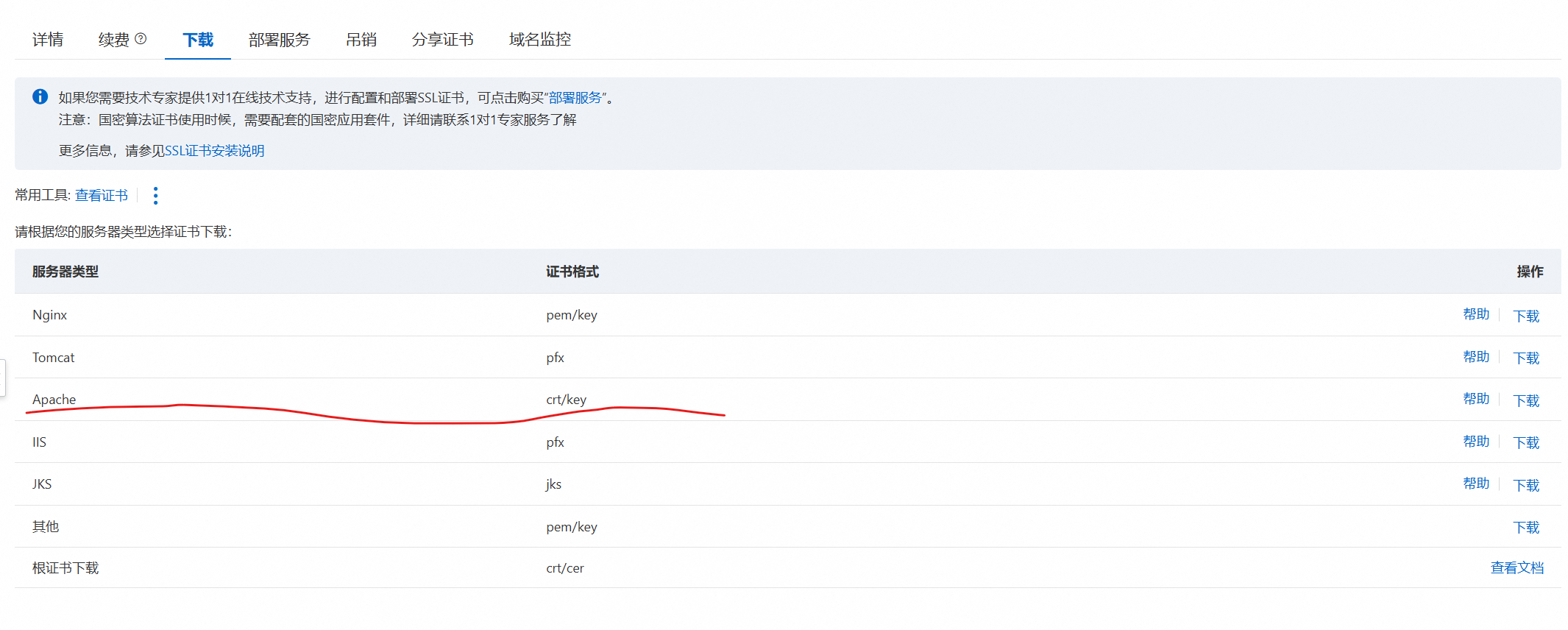Click the blue info icon in notice

[x=40, y=97]
